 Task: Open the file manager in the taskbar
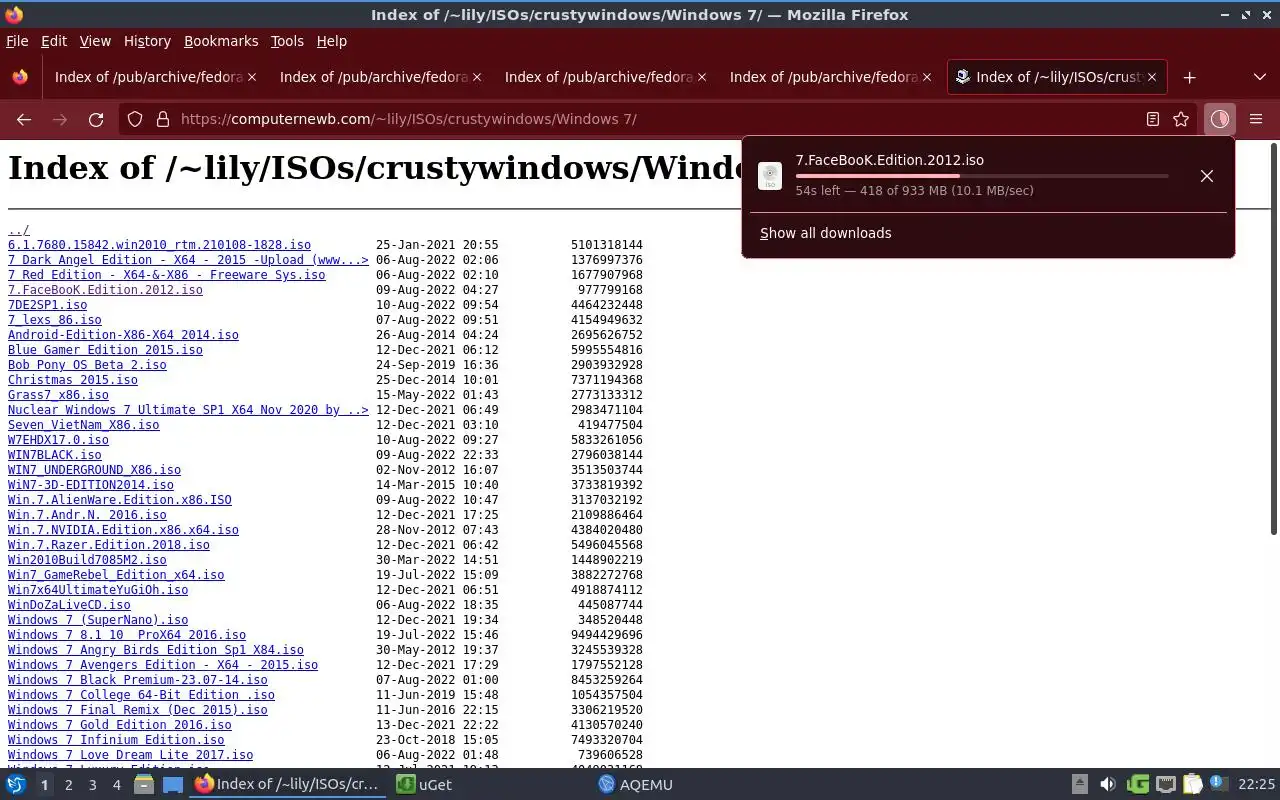pyautogui.click(x=143, y=785)
